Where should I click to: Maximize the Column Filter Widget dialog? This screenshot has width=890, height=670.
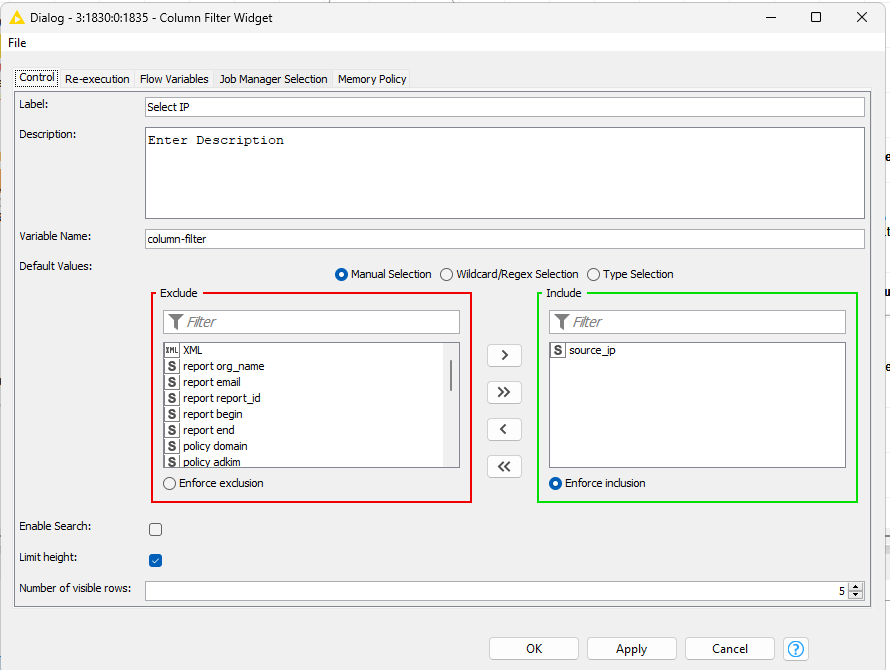pyautogui.click(x=816, y=17)
